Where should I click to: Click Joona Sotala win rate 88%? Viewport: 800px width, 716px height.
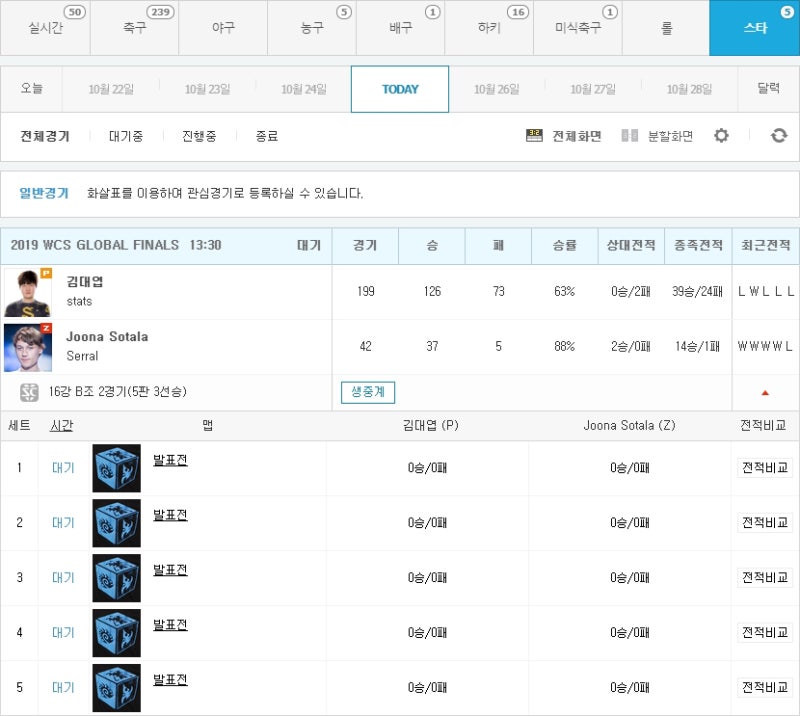(564, 347)
